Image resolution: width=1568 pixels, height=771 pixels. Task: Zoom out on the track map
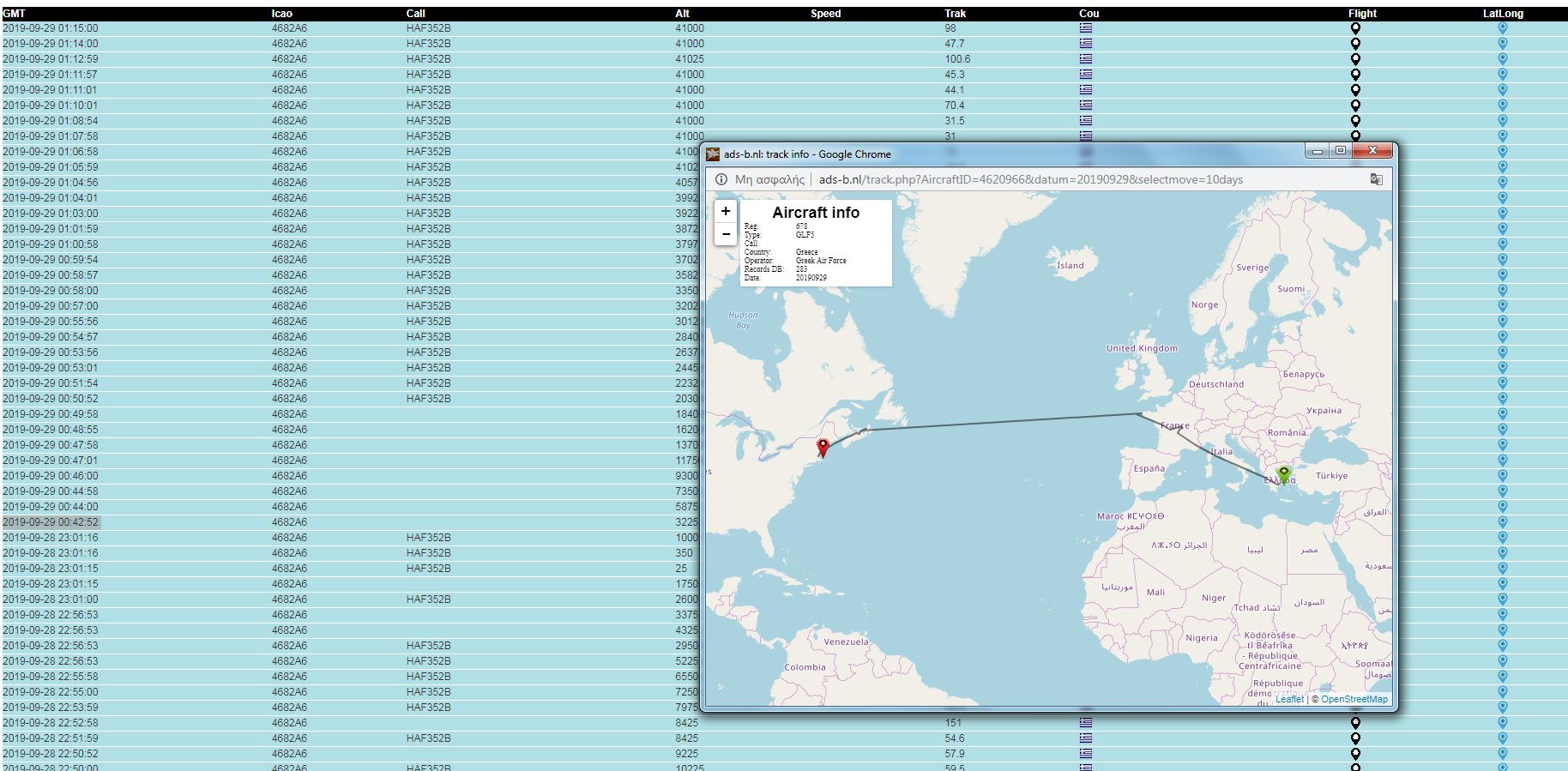coord(726,233)
